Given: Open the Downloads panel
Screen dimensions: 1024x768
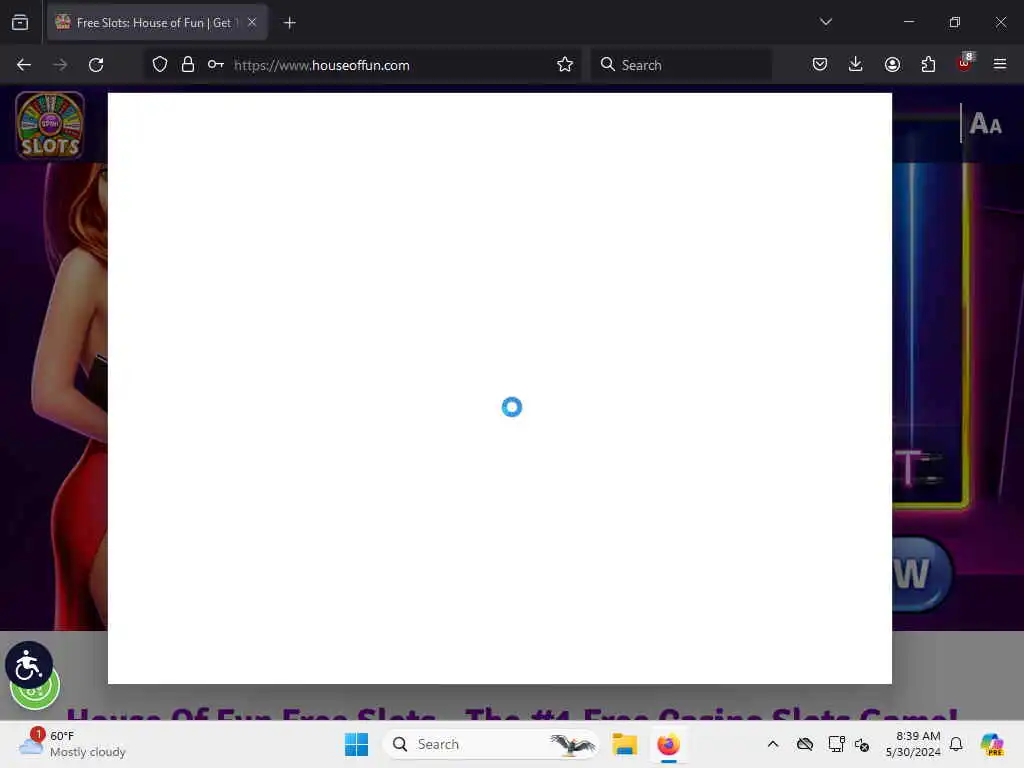Looking at the screenshot, I should click(x=856, y=64).
